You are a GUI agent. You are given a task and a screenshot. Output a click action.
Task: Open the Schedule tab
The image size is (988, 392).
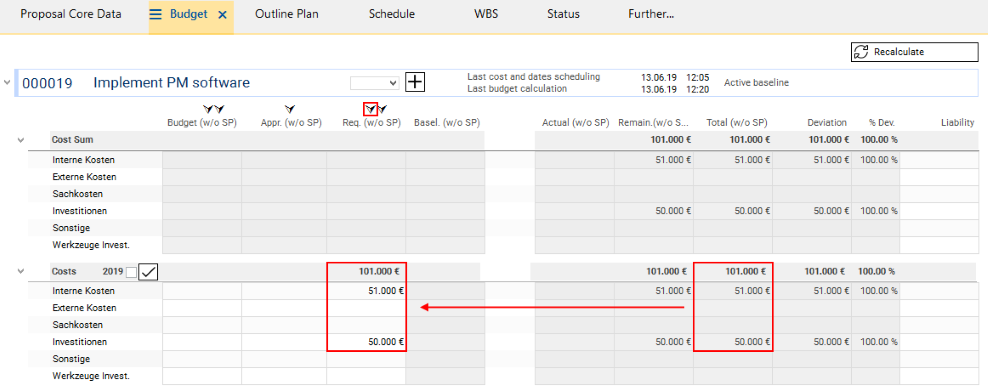click(392, 14)
